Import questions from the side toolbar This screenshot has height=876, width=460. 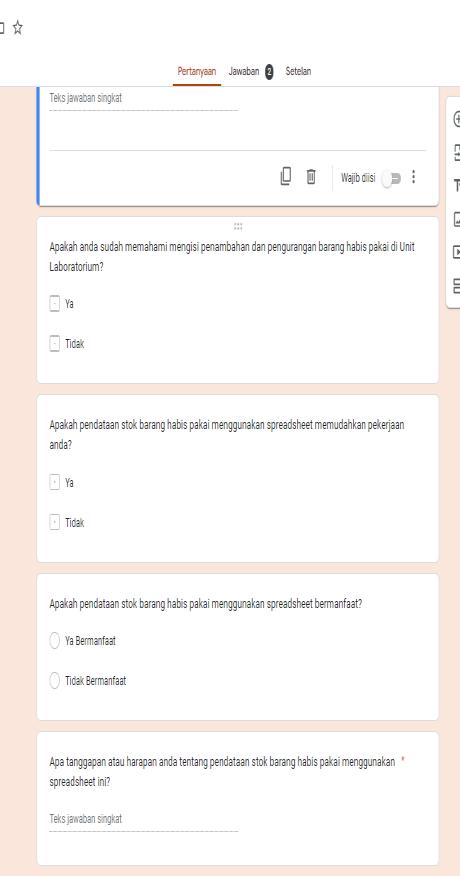[x=456, y=152]
